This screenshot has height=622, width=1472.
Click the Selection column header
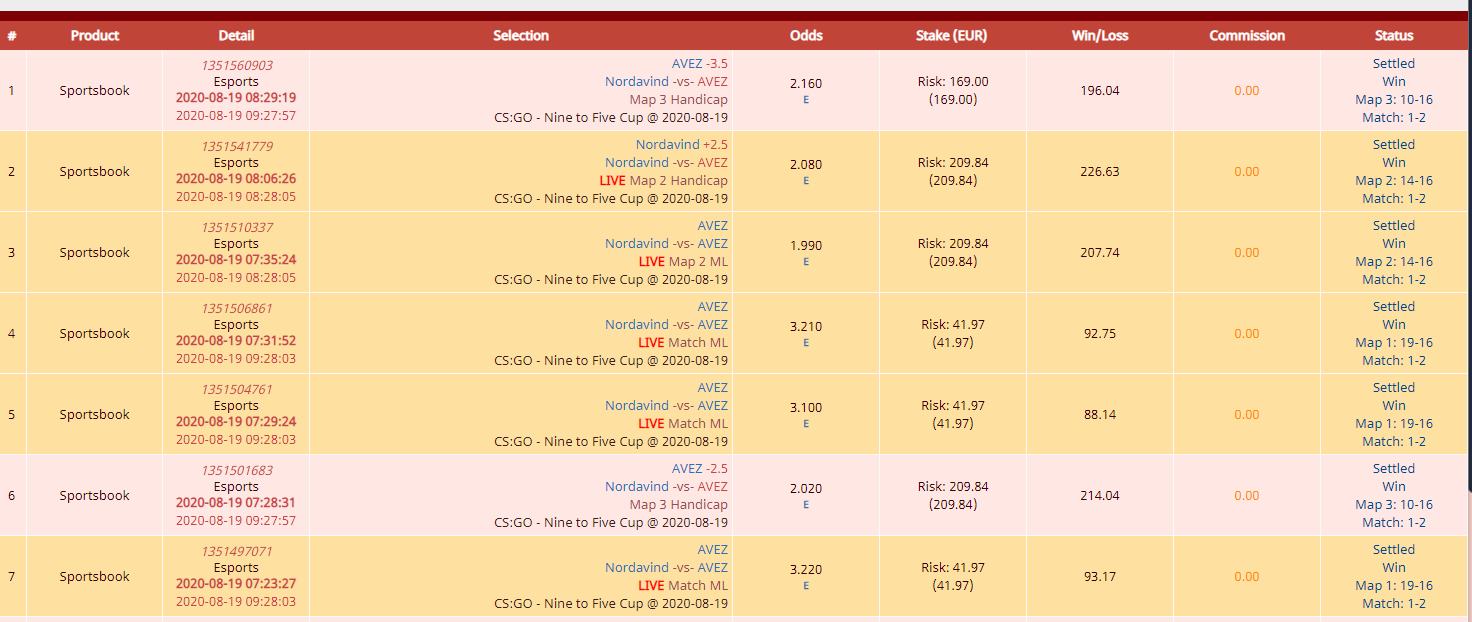(521, 35)
